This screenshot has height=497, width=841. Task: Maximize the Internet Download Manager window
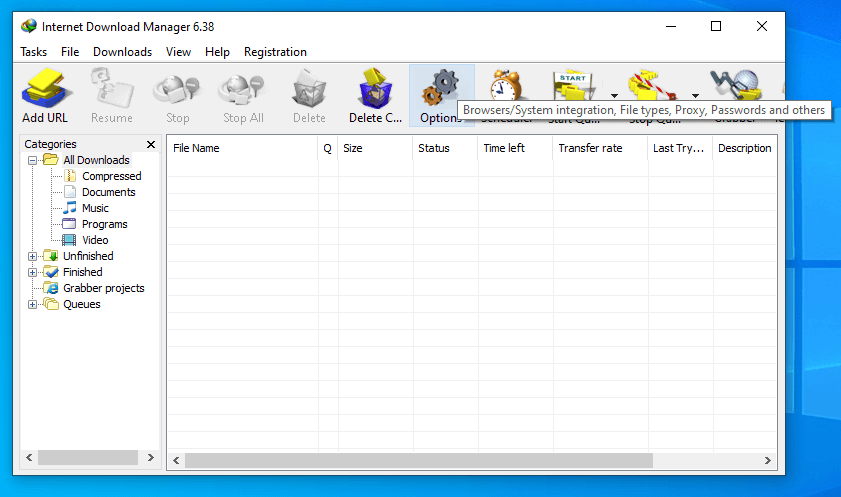coord(715,26)
